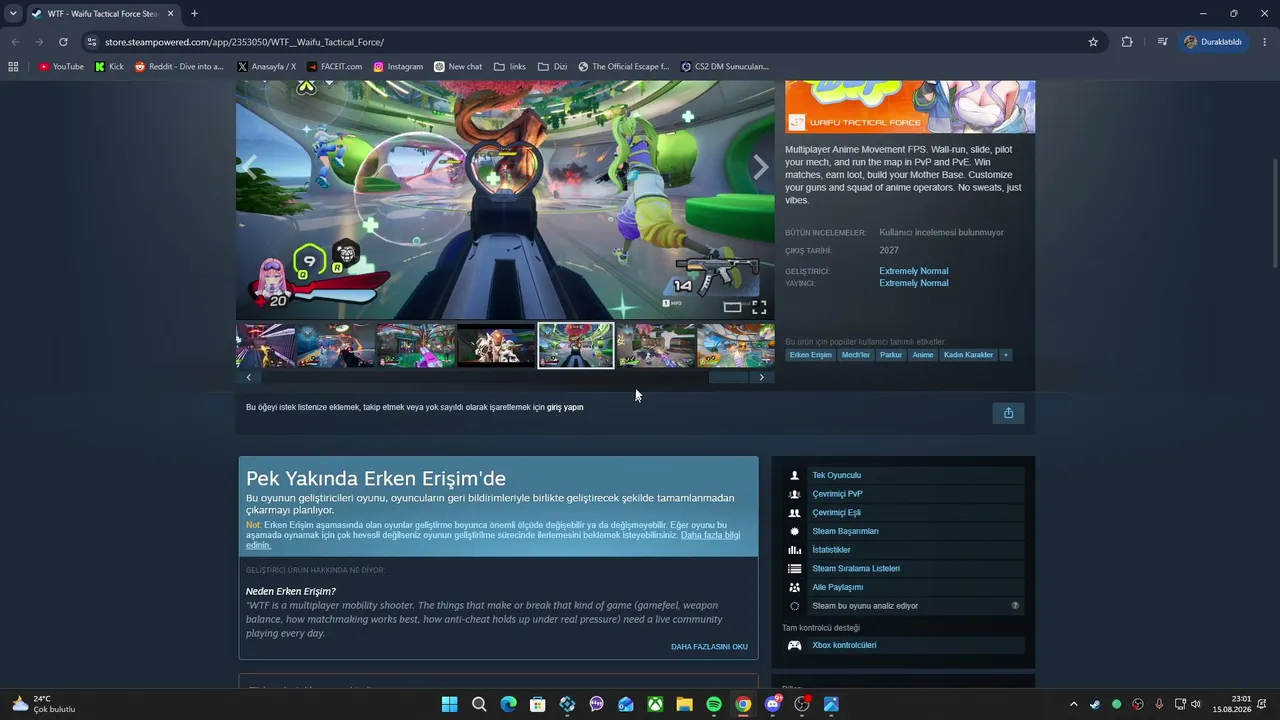Viewport: 1280px width, 720px height.
Task: Click the Erken Erişim tag
Action: (x=810, y=355)
